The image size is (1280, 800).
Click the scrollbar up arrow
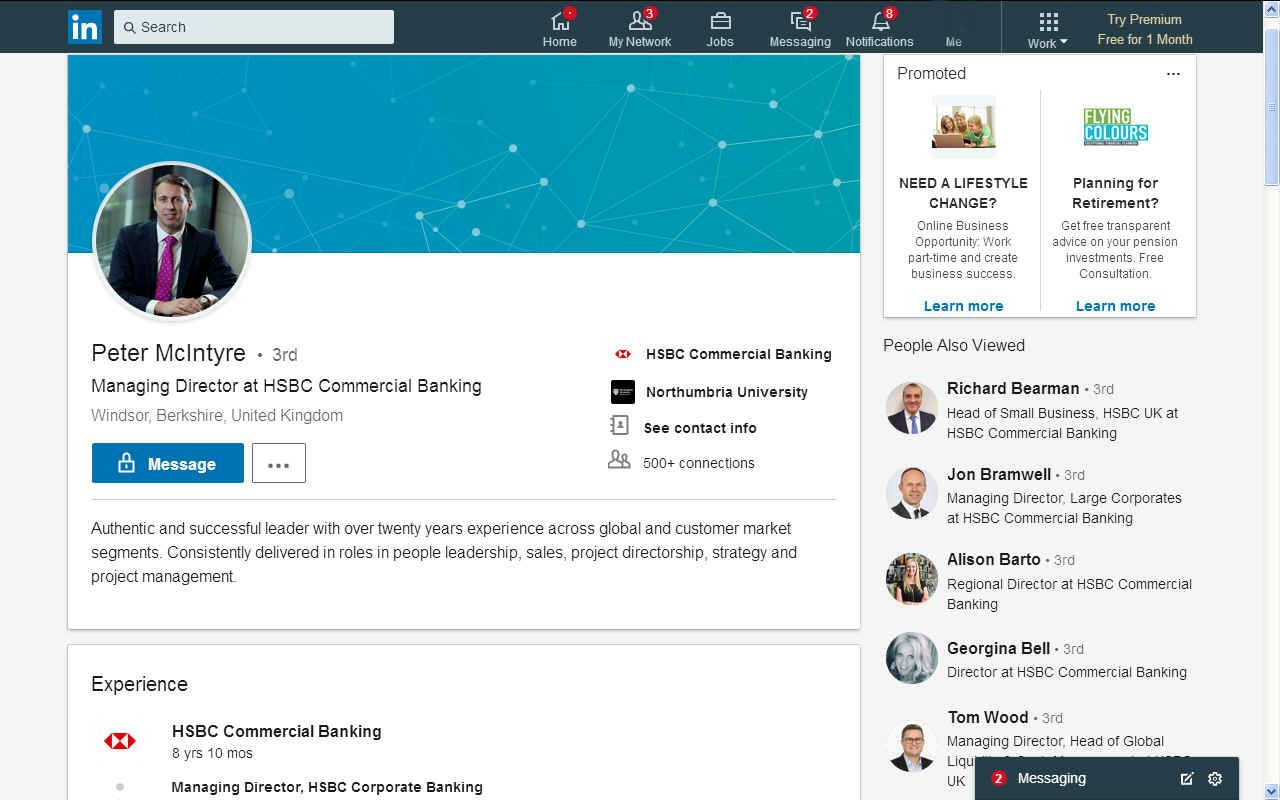(x=1272, y=8)
